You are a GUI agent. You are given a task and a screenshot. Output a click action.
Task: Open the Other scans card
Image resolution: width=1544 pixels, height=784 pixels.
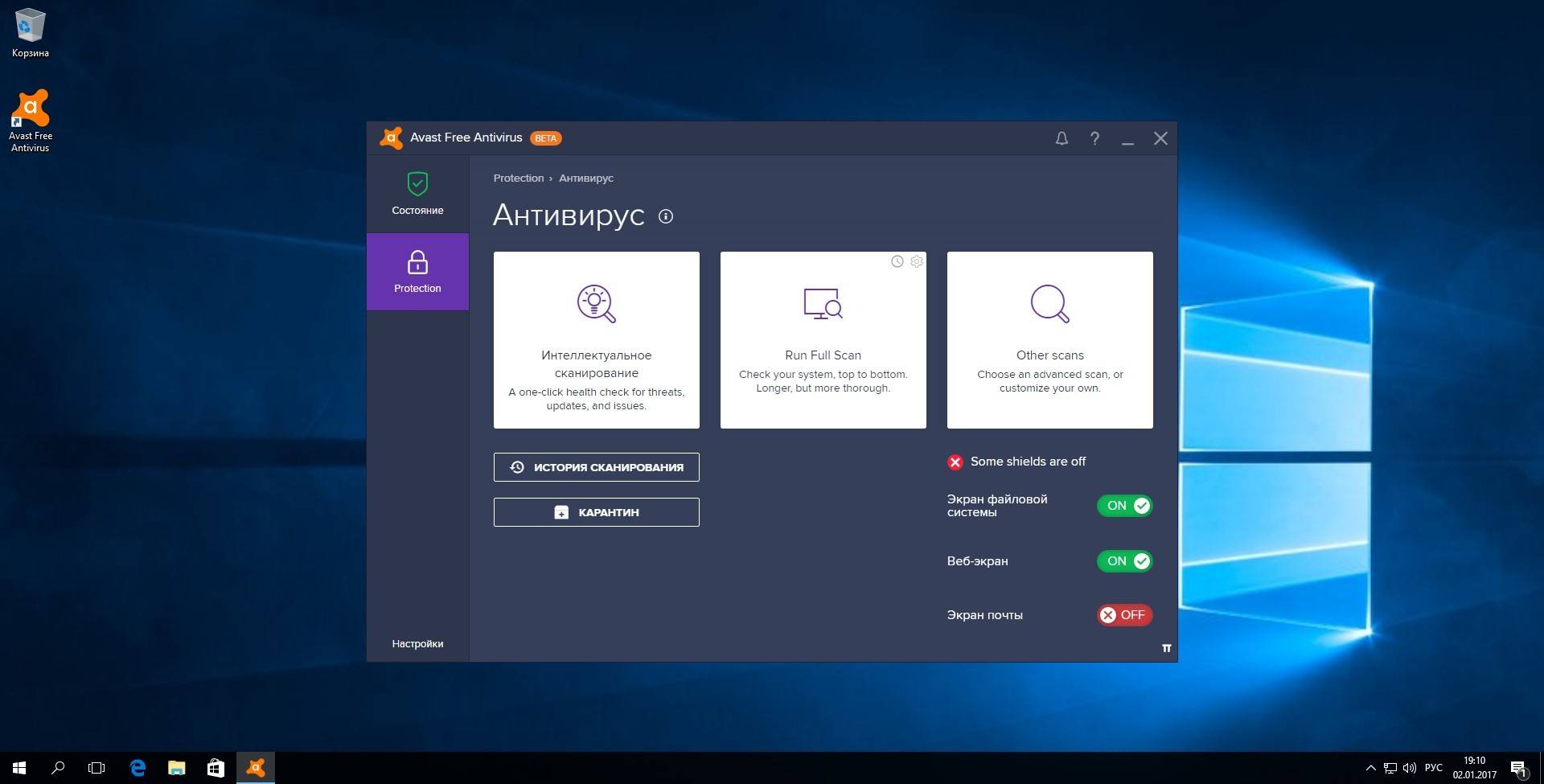click(x=1050, y=340)
